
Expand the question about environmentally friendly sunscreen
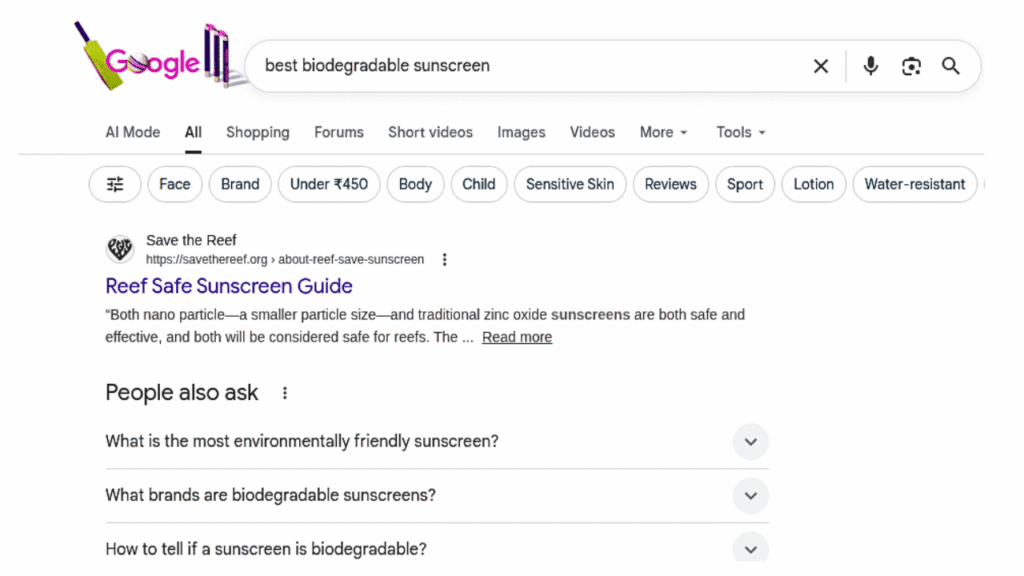(x=750, y=441)
